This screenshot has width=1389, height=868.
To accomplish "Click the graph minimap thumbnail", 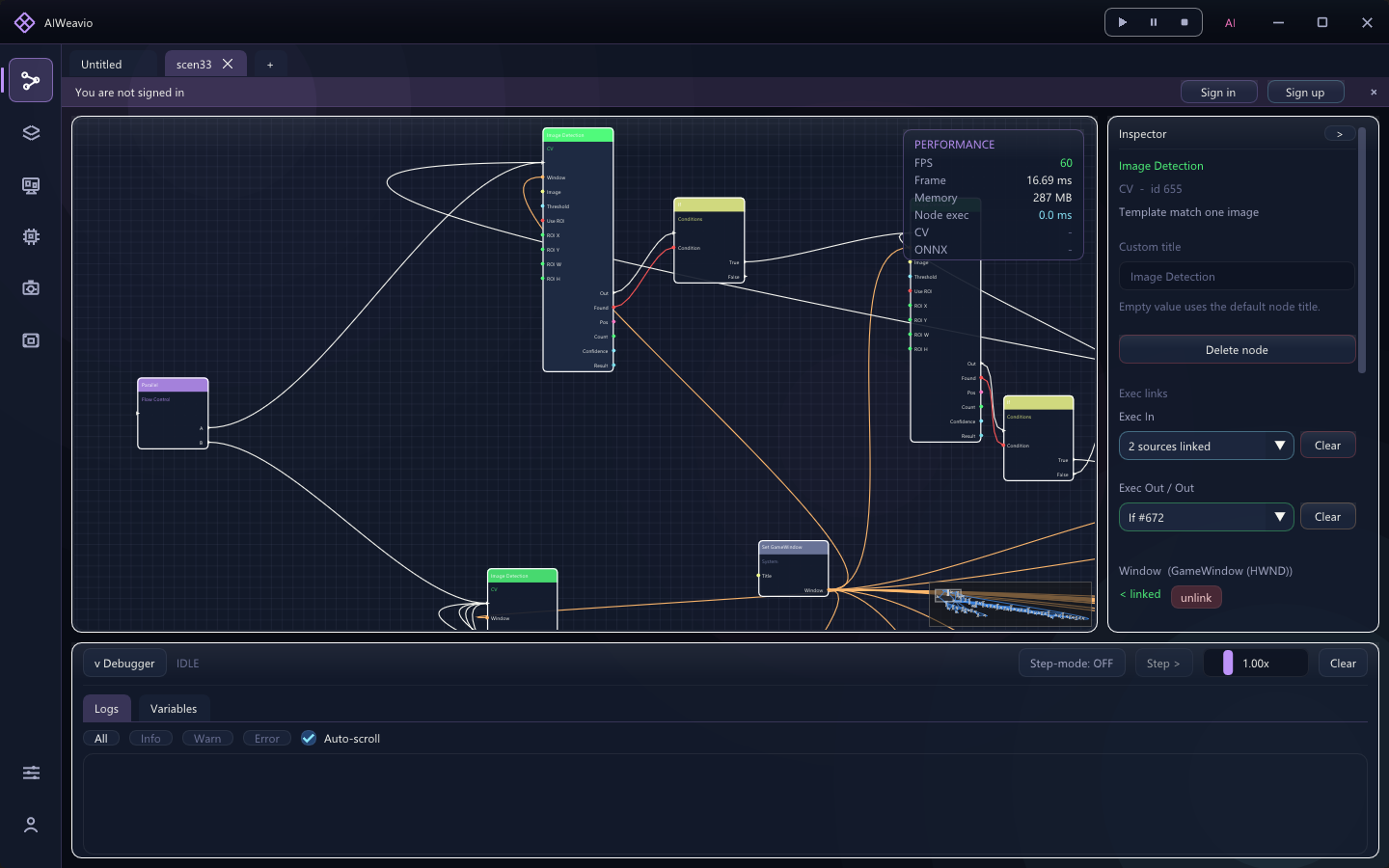I will tap(1011, 604).
